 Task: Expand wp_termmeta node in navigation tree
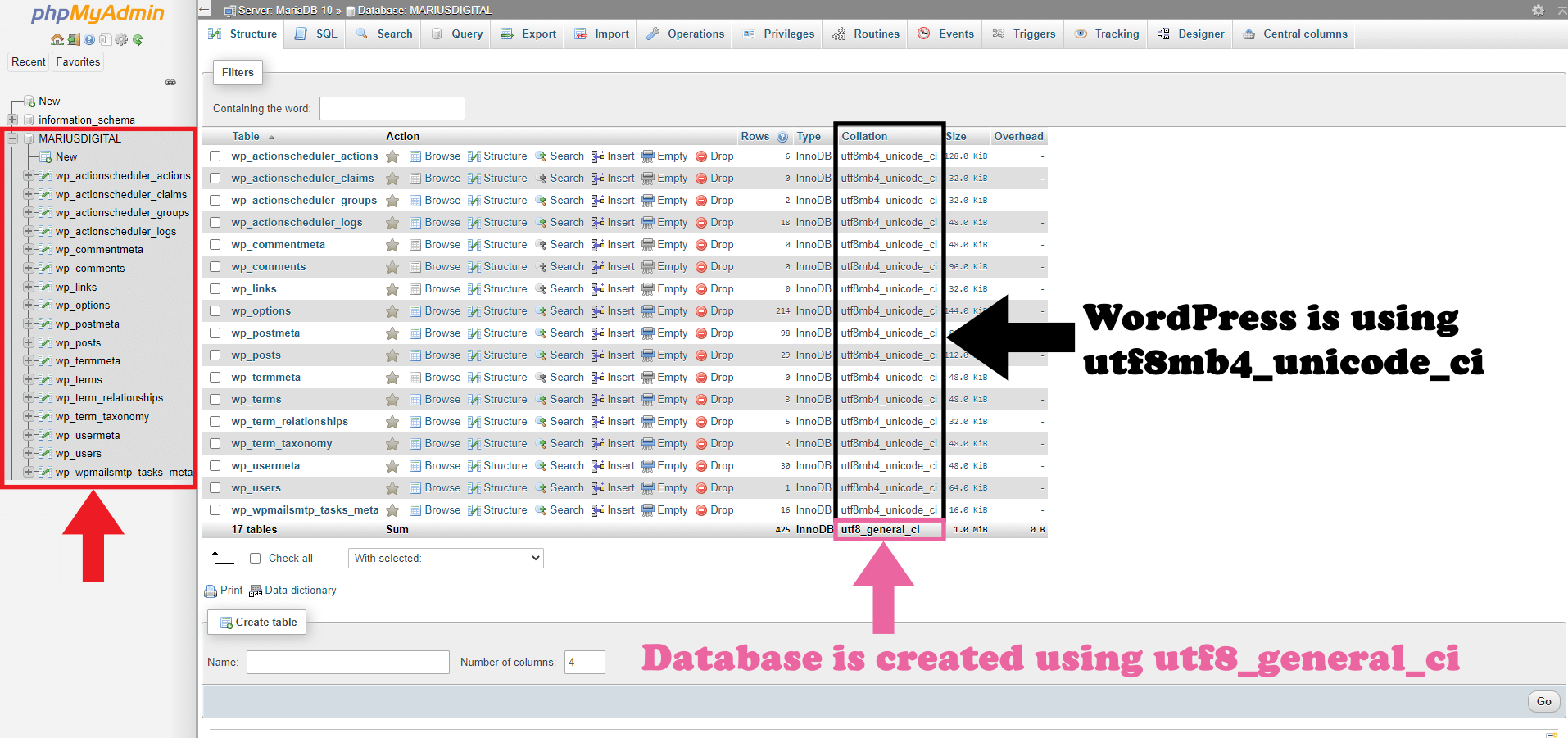(x=29, y=360)
